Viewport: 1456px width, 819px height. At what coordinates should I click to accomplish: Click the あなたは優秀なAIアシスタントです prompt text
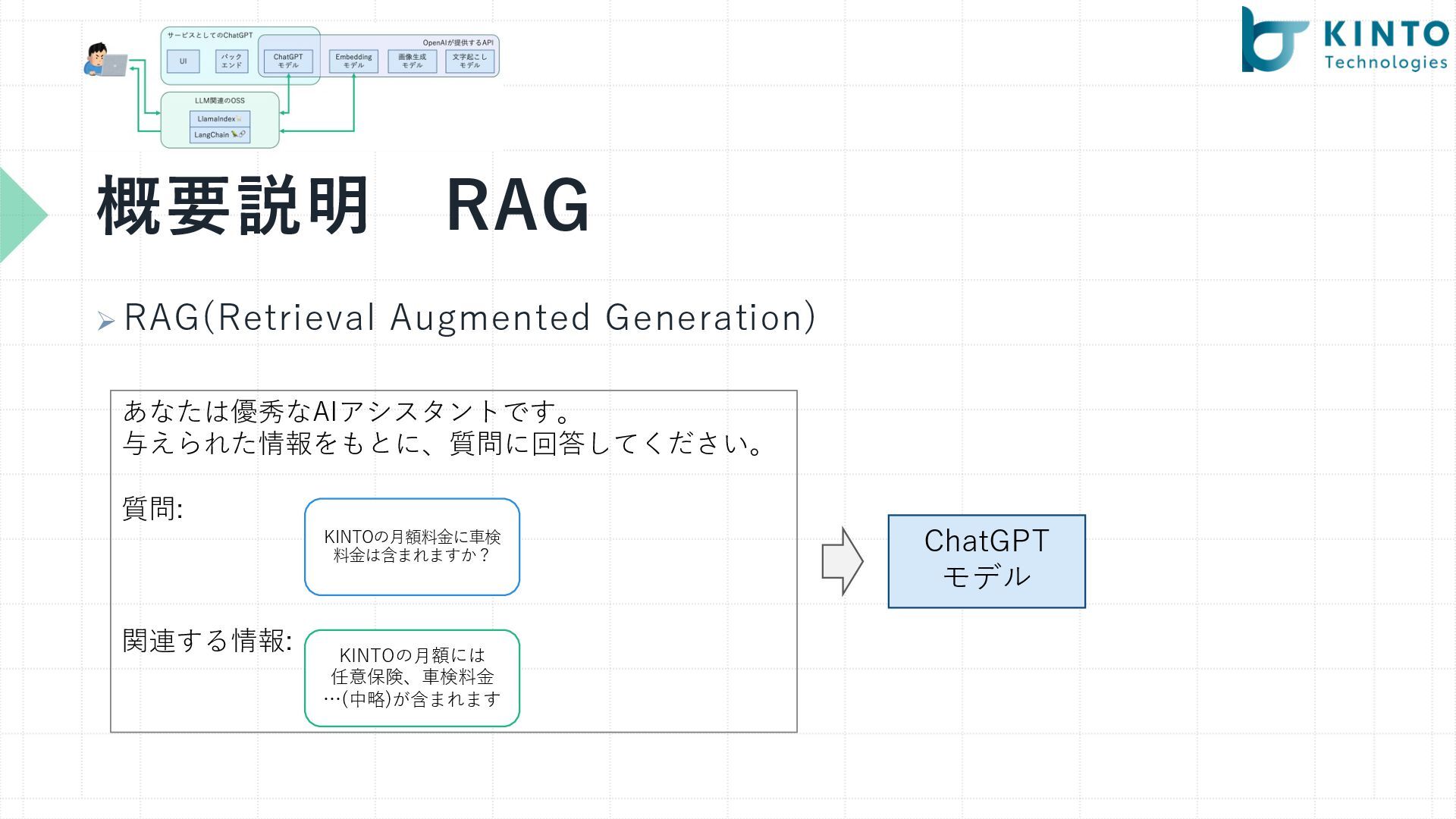[347, 412]
